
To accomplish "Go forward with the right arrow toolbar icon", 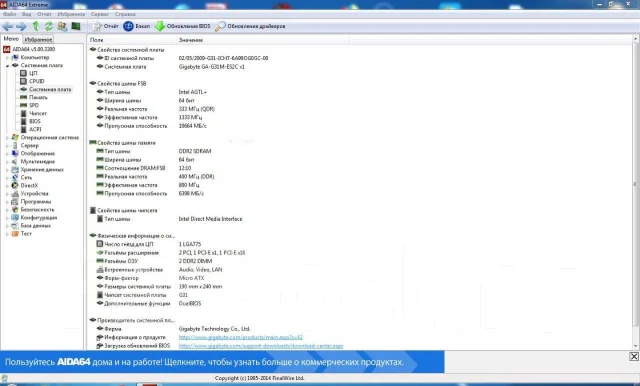I will point(21,27).
